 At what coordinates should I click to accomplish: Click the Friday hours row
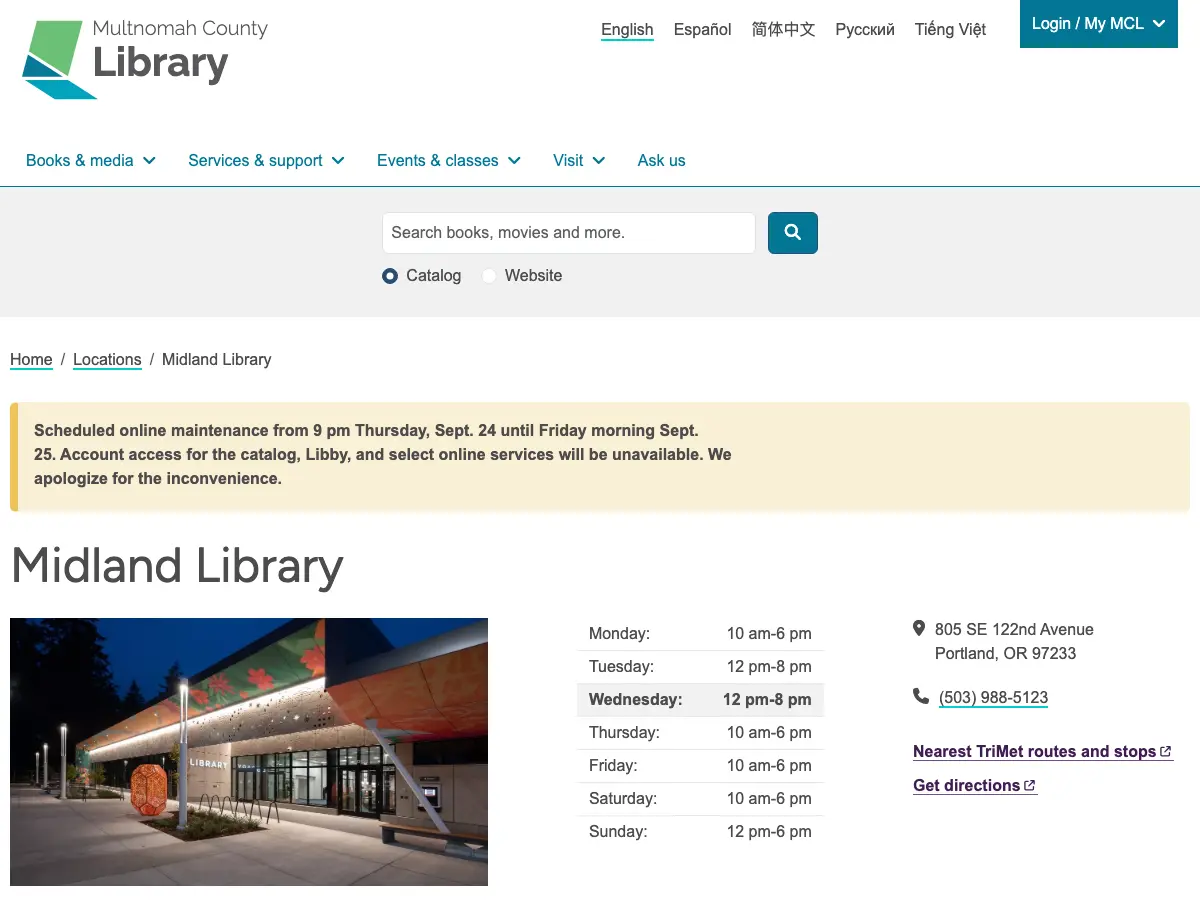point(700,766)
